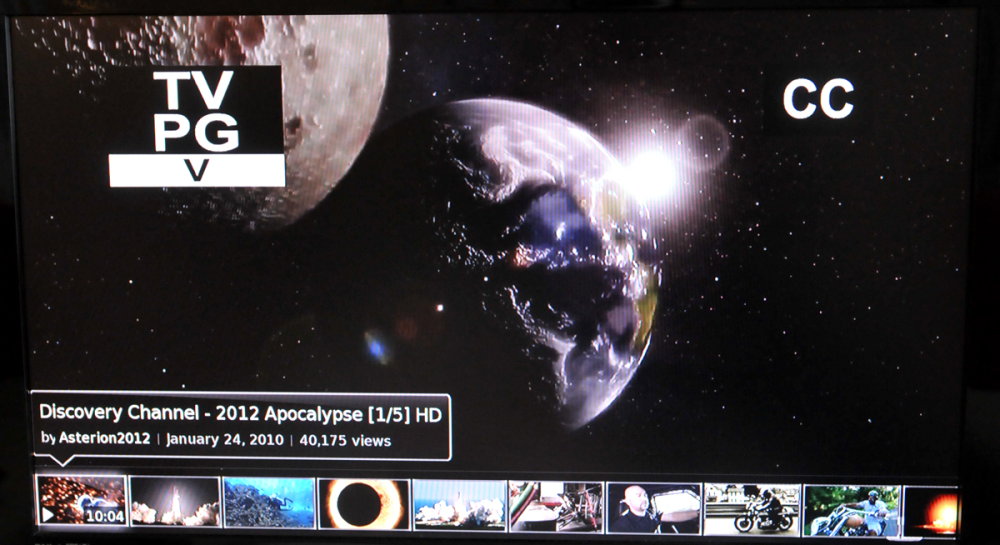1000x545 pixels.
Task: Select the black-and-white motorcycle thumbnail
Action: pos(753,509)
